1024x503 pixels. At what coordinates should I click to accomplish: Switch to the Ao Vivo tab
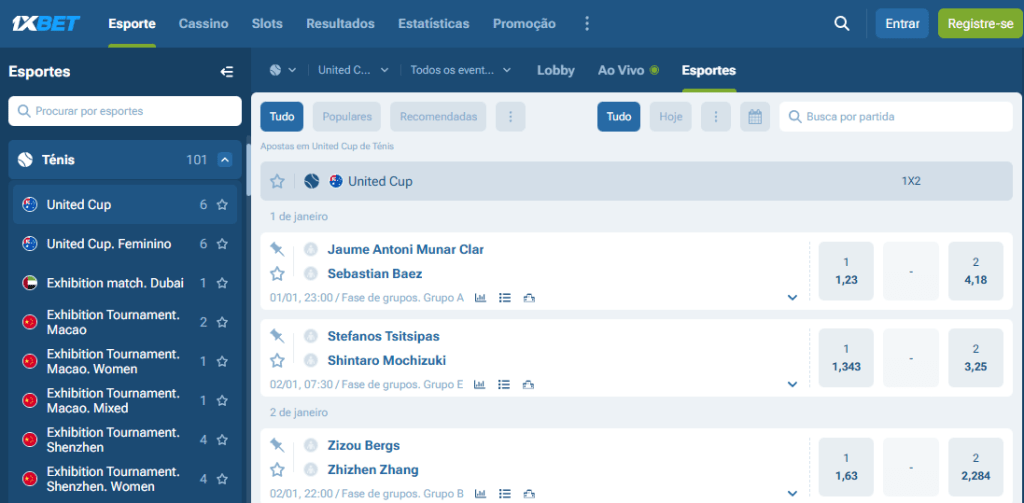[x=628, y=70]
